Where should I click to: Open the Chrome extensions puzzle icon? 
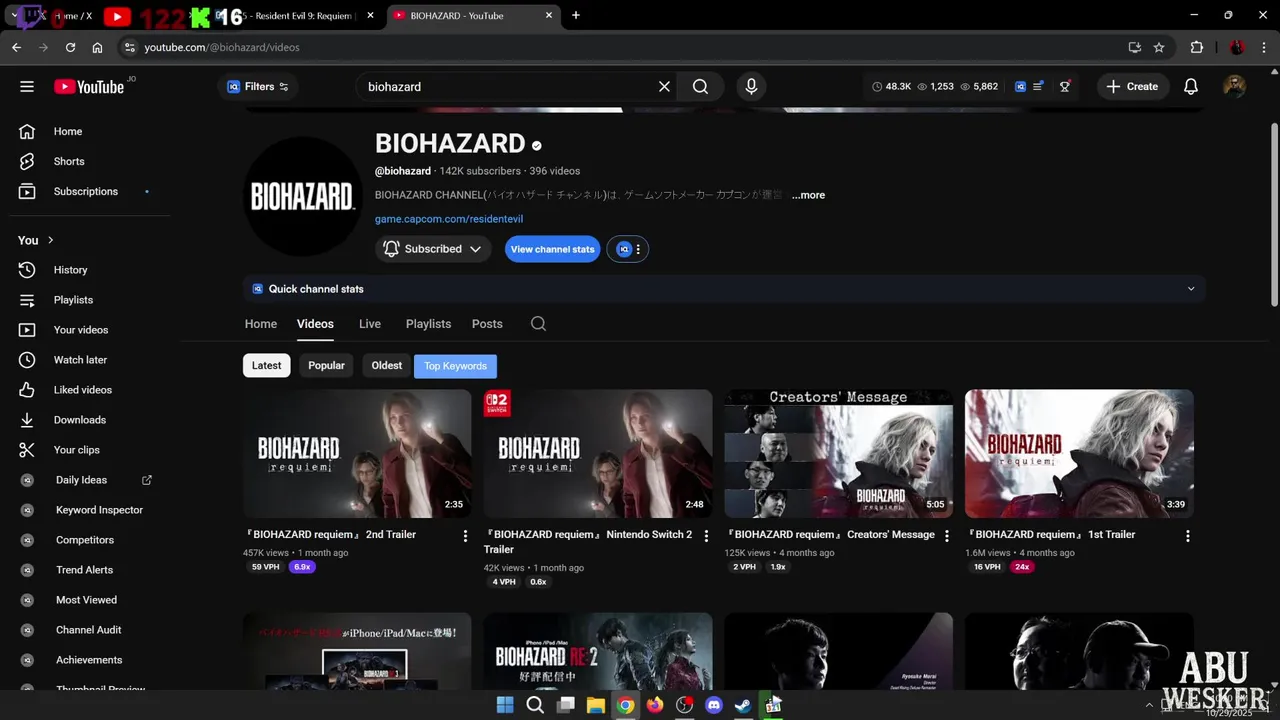coord(1196,47)
